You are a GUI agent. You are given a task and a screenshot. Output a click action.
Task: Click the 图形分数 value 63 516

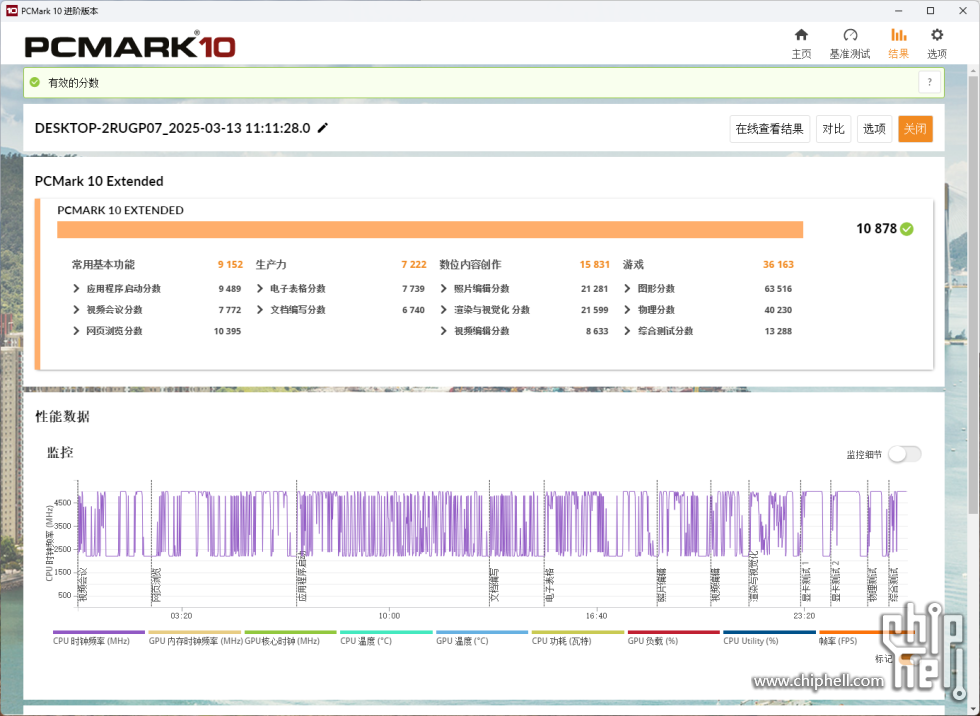pos(778,289)
